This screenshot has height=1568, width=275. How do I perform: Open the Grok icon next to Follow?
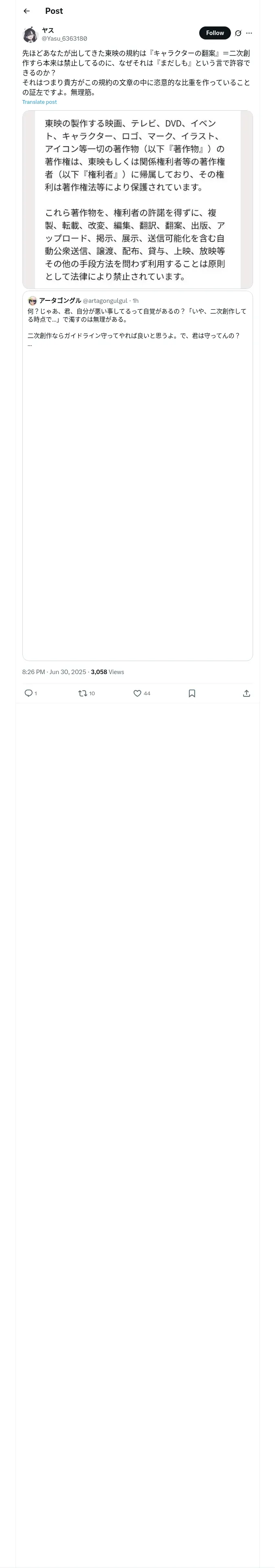238,33
